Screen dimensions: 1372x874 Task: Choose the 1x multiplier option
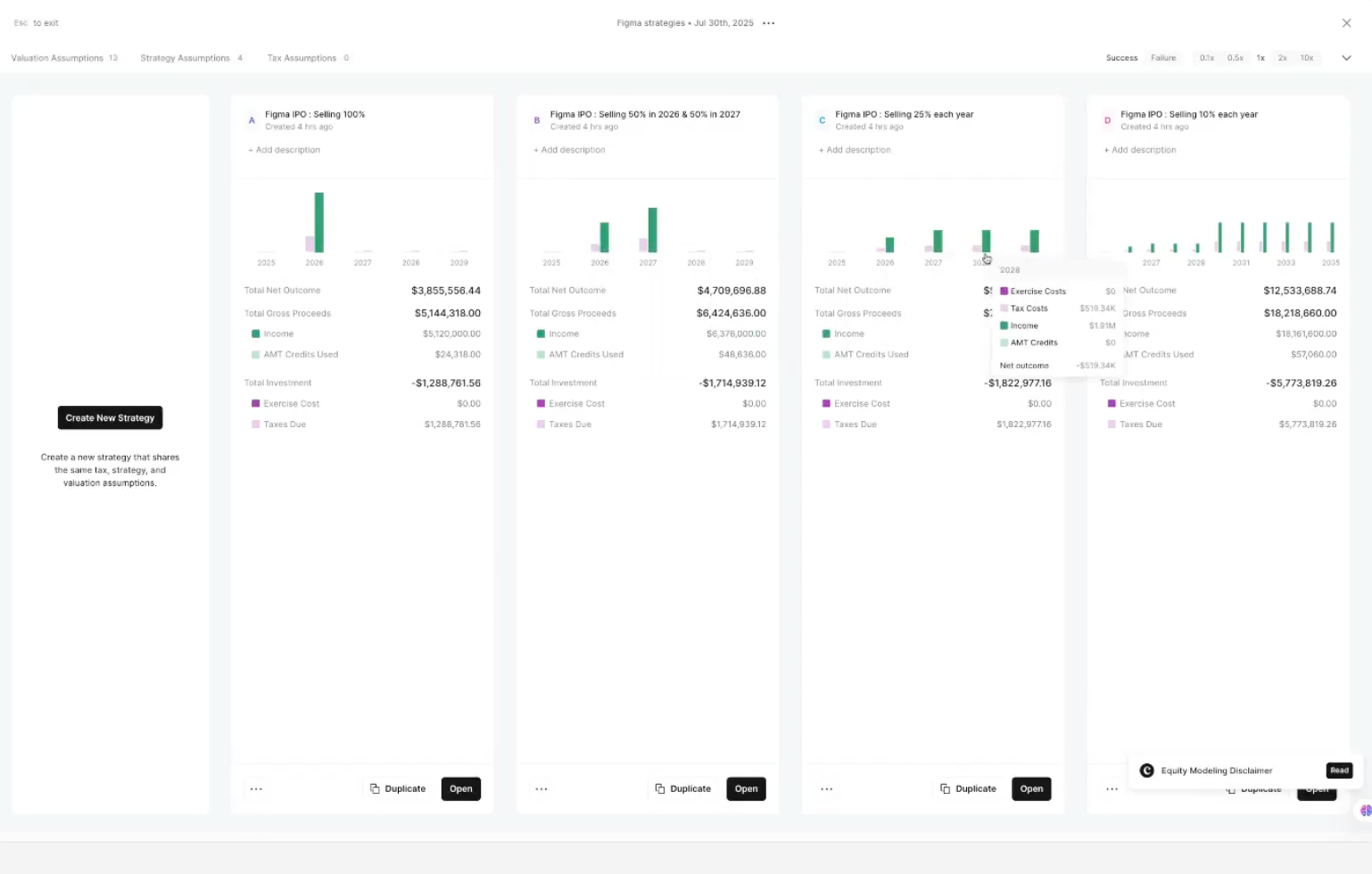[1260, 58]
